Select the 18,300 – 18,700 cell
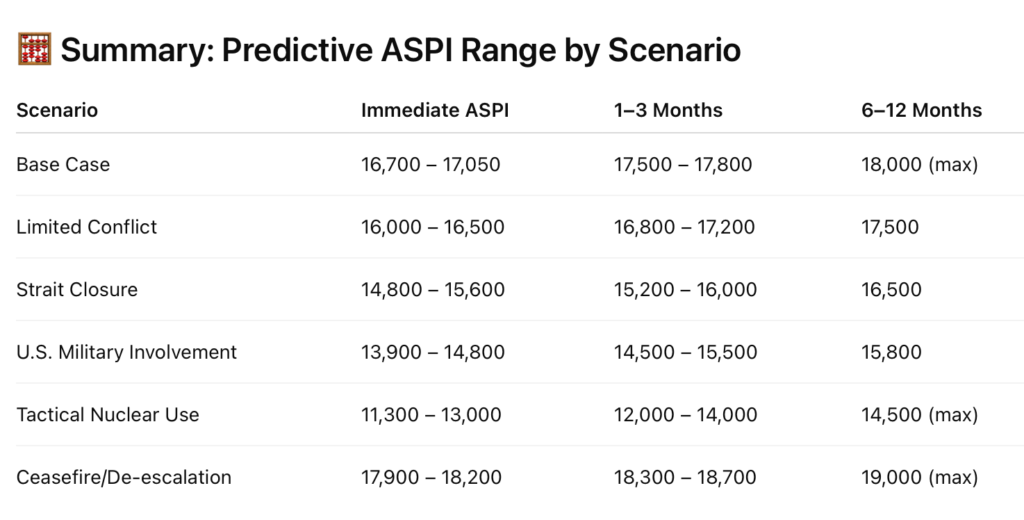The height and width of the screenshot is (520, 1024). click(x=685, y=478)
